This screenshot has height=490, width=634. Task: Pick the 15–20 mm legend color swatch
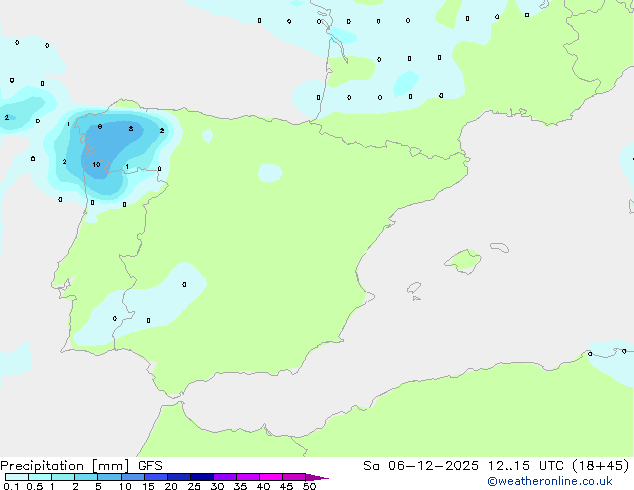pos(156,477)
